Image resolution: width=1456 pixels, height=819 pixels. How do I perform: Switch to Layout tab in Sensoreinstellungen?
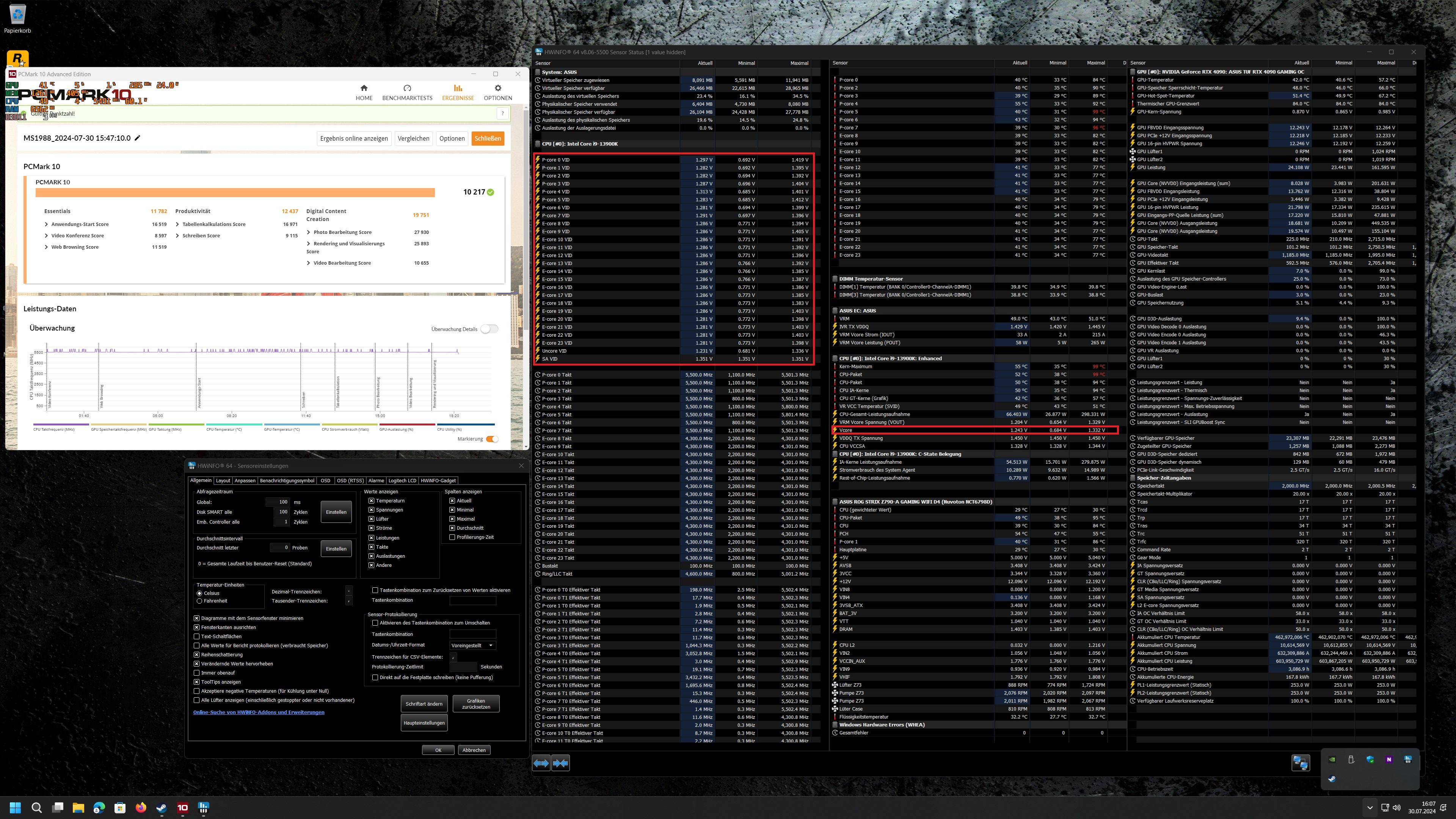click(x=223, y=480)
